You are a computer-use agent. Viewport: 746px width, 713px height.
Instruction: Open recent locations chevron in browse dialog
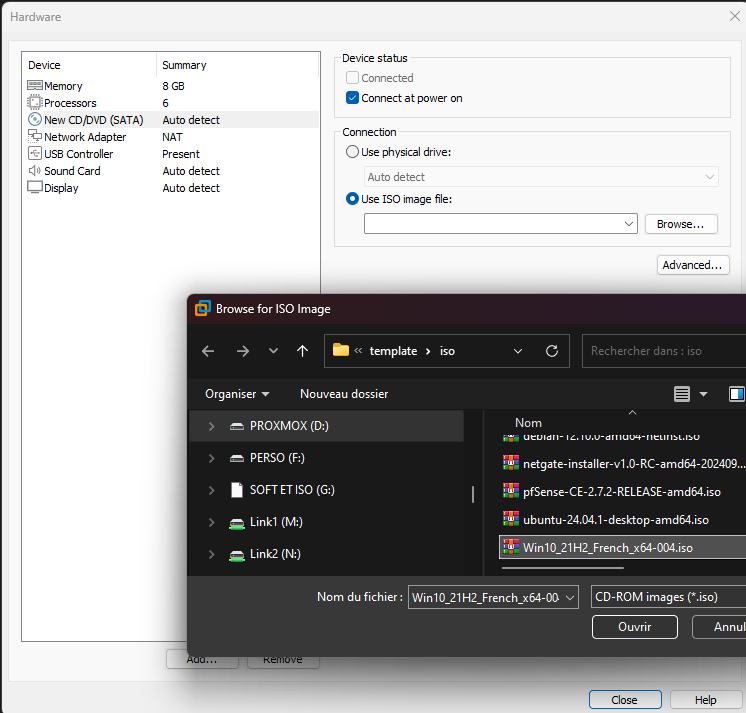273,351
